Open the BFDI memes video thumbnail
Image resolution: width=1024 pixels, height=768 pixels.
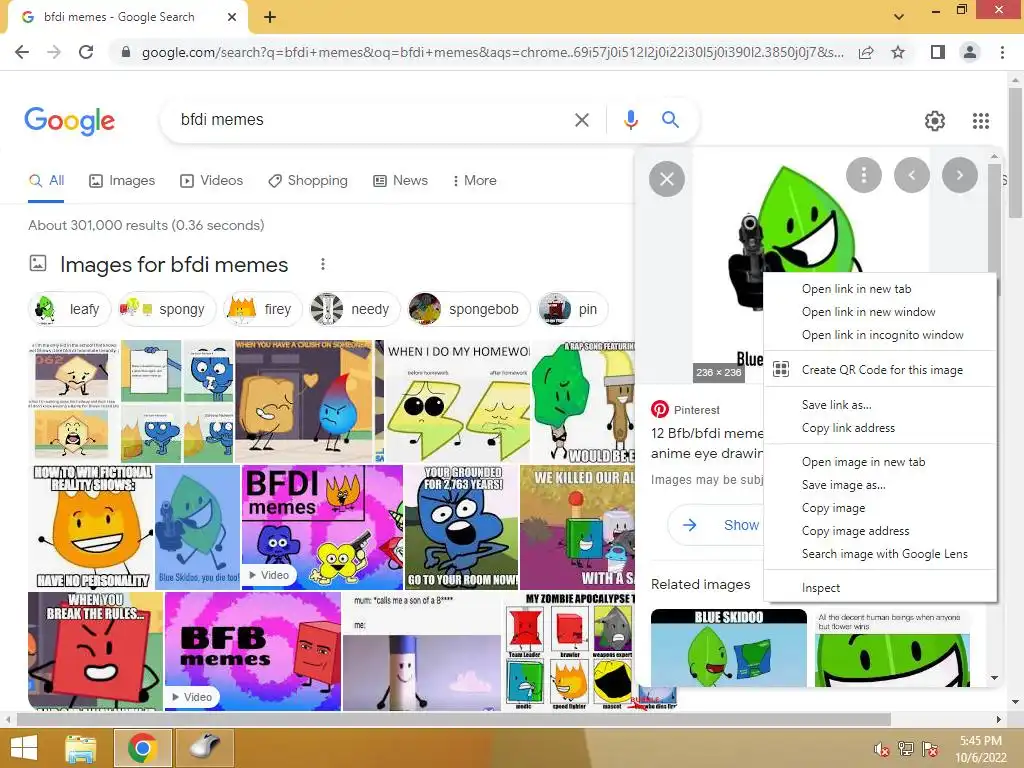click(322, 527)
